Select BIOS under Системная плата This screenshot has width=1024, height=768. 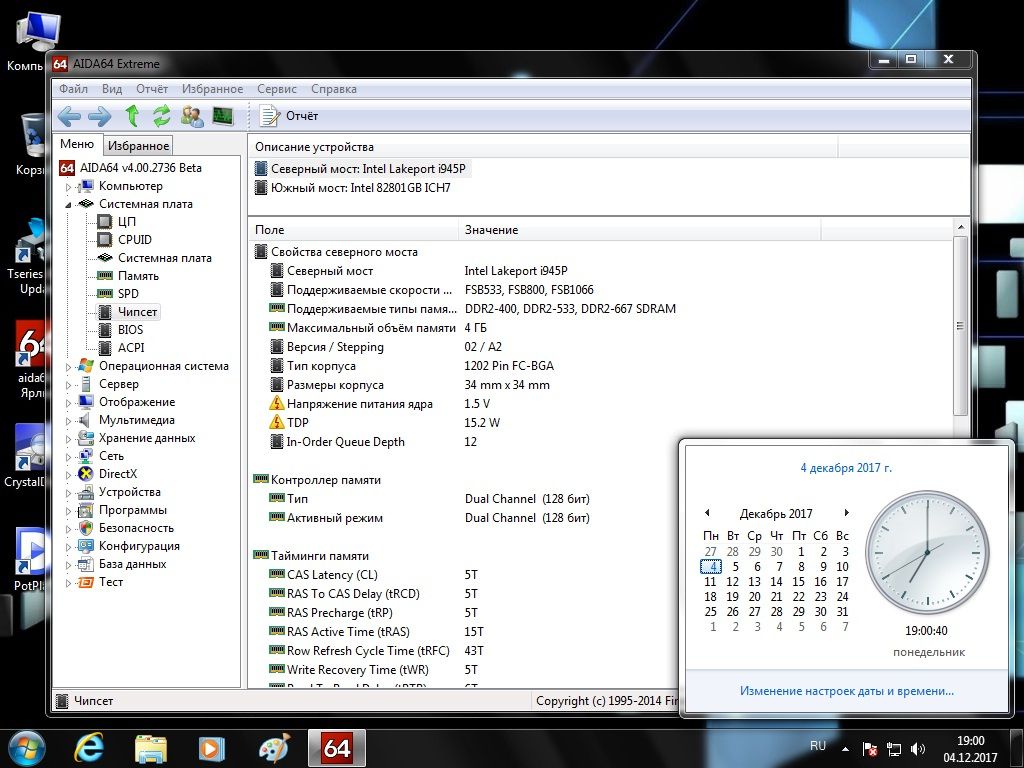coord(130,330)
